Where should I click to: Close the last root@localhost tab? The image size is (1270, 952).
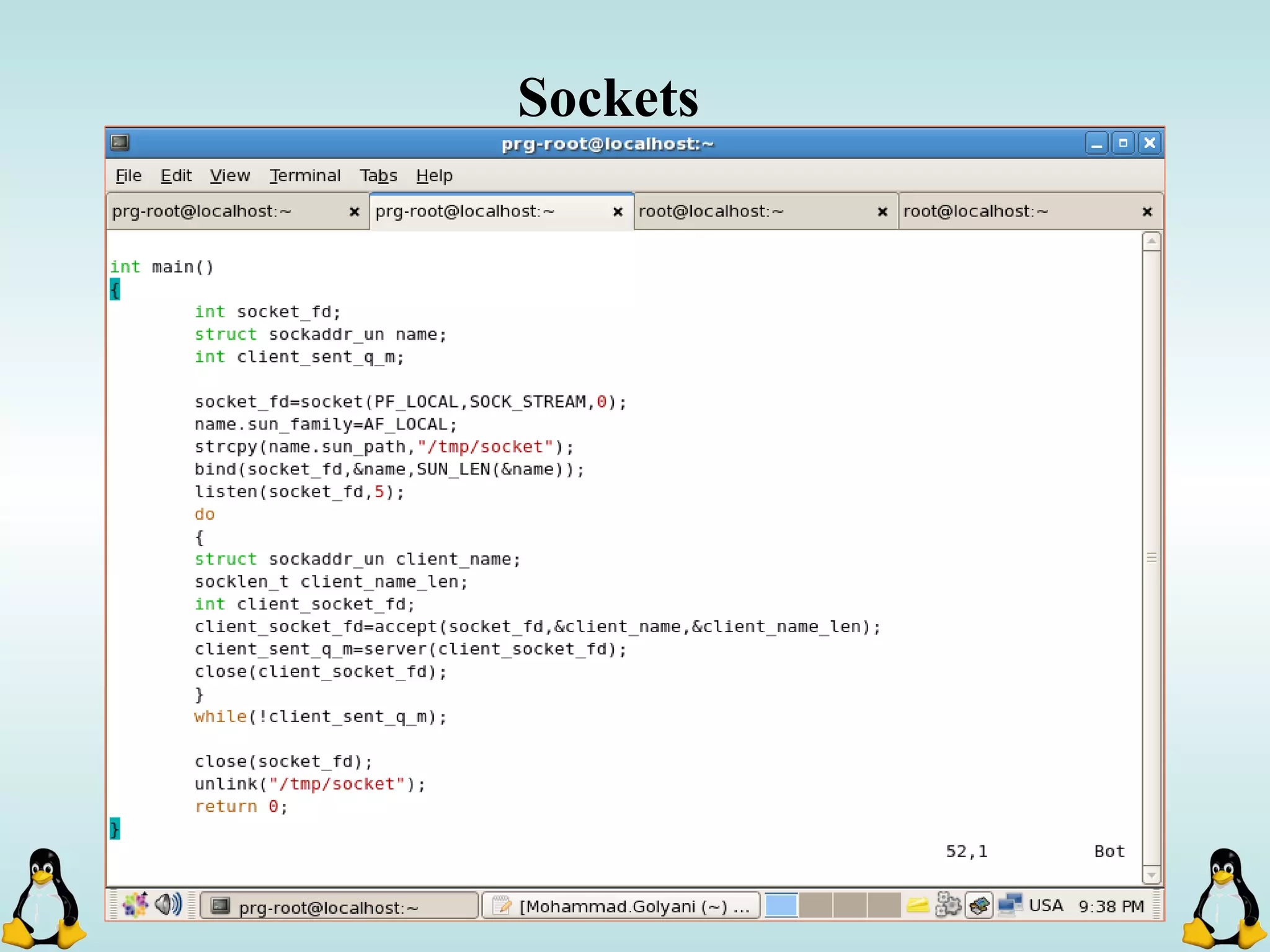click(1147, 212)
